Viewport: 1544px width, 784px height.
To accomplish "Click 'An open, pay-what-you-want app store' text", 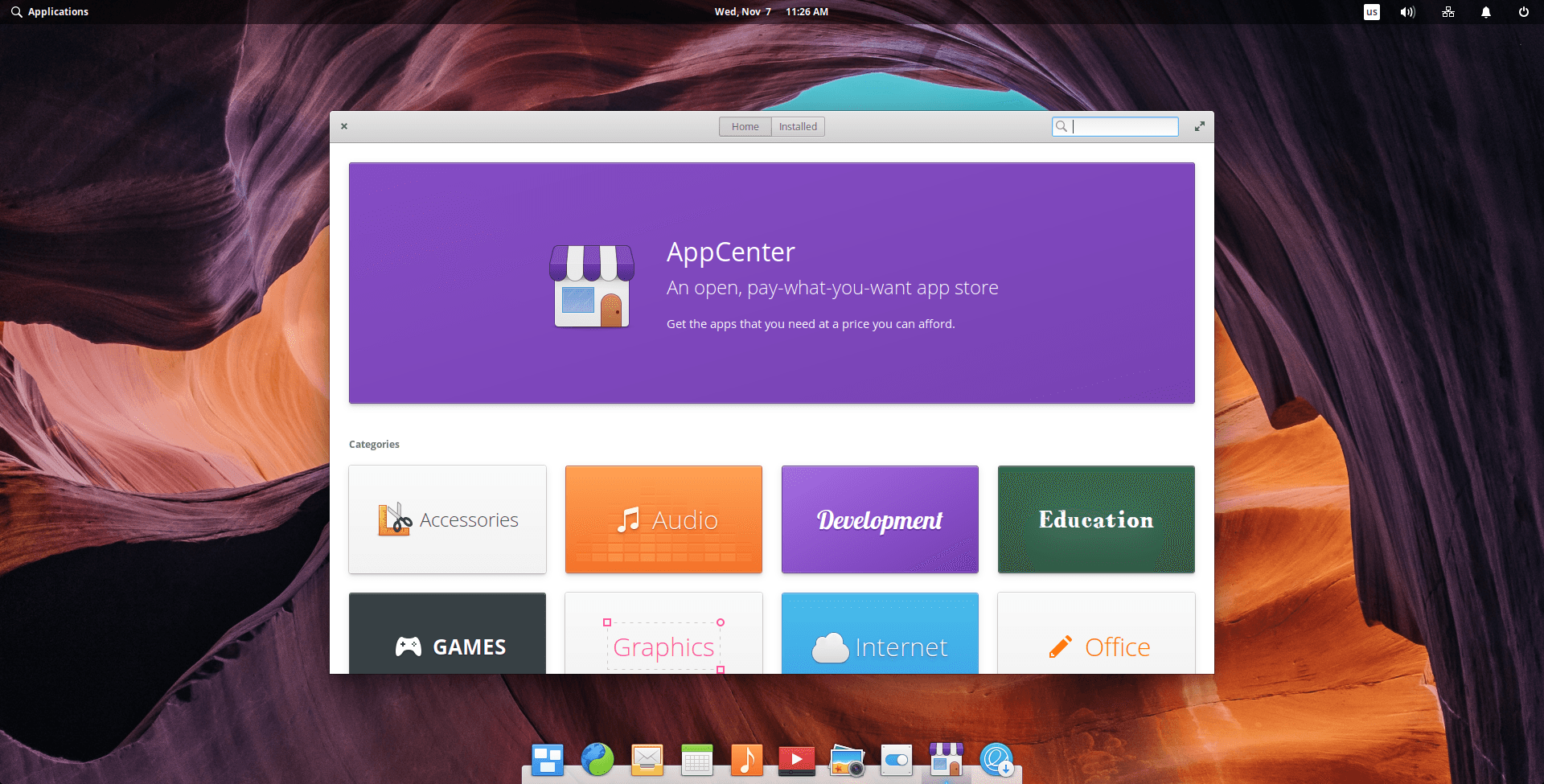I will pos(832,288).
